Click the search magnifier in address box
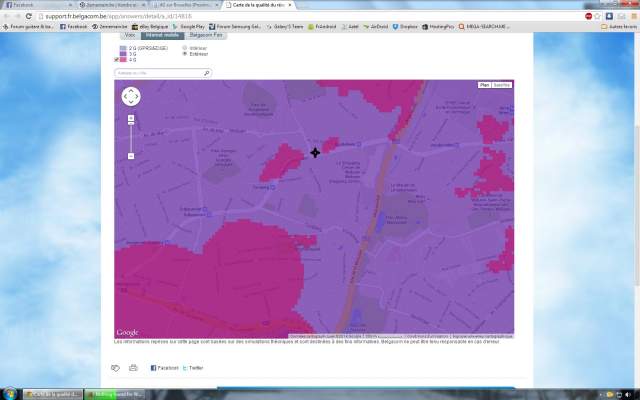Viewport: 640px width, 400px height. [206, 73]
